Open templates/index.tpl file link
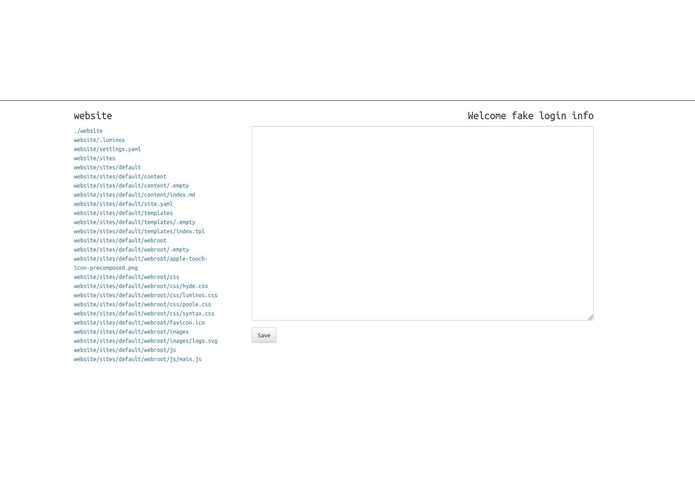Image resolution: width=695 pixels, height=494 pixels. (x=139, y=231)
